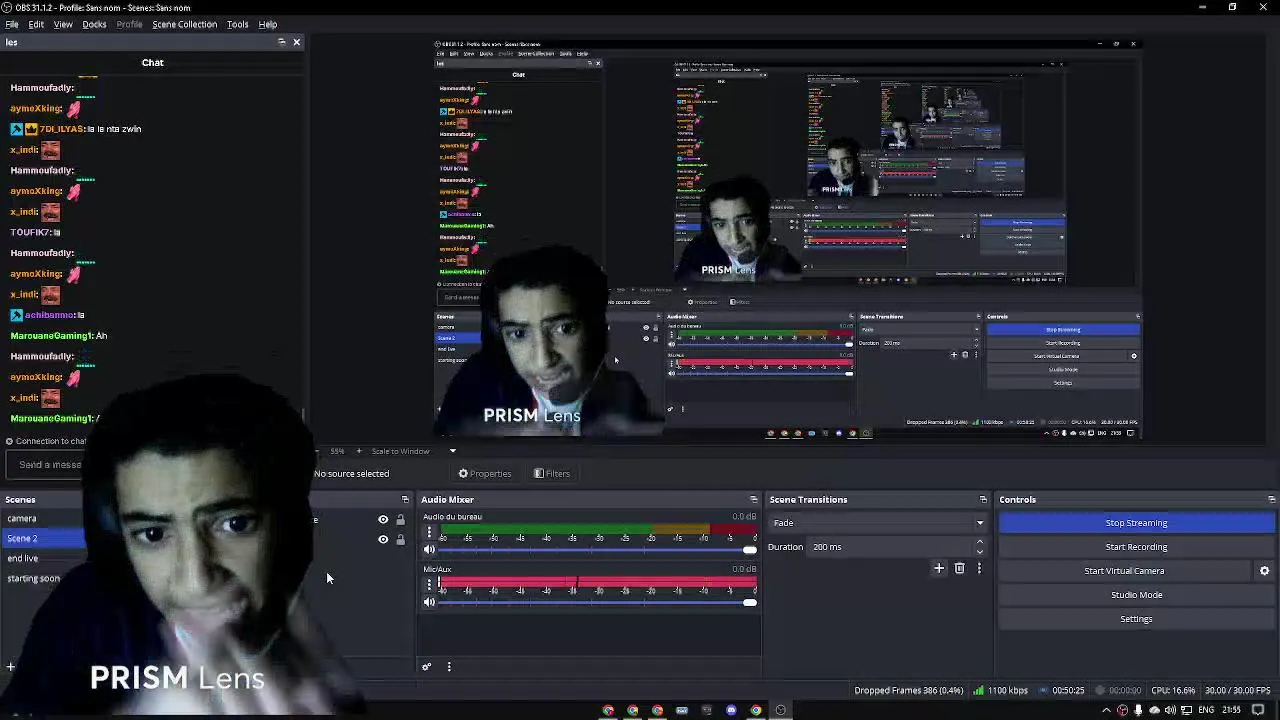Delete the transition with the trash icon
The width and height of the screenshot is (1280, 720).
(x=959, y=568)
